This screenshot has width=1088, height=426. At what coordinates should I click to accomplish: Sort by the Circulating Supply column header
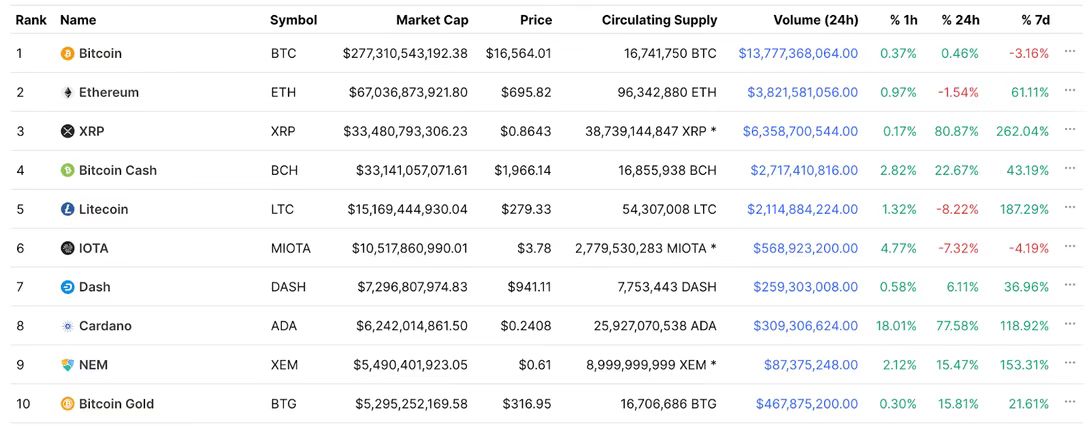[x=659, y=20]
